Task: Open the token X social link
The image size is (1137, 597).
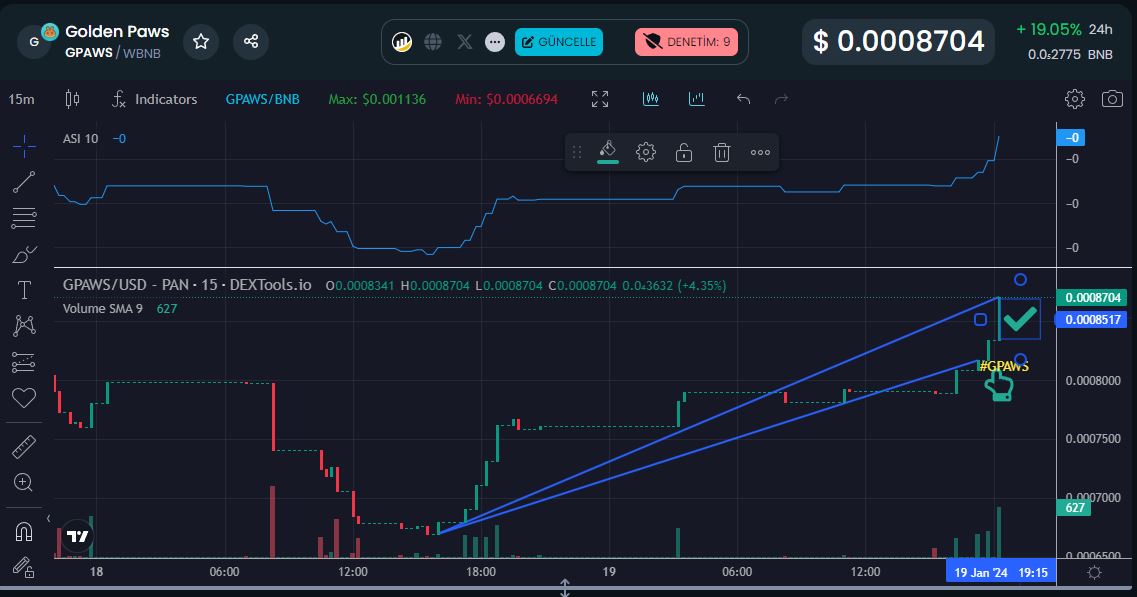Action: click(x=465, y=42)
